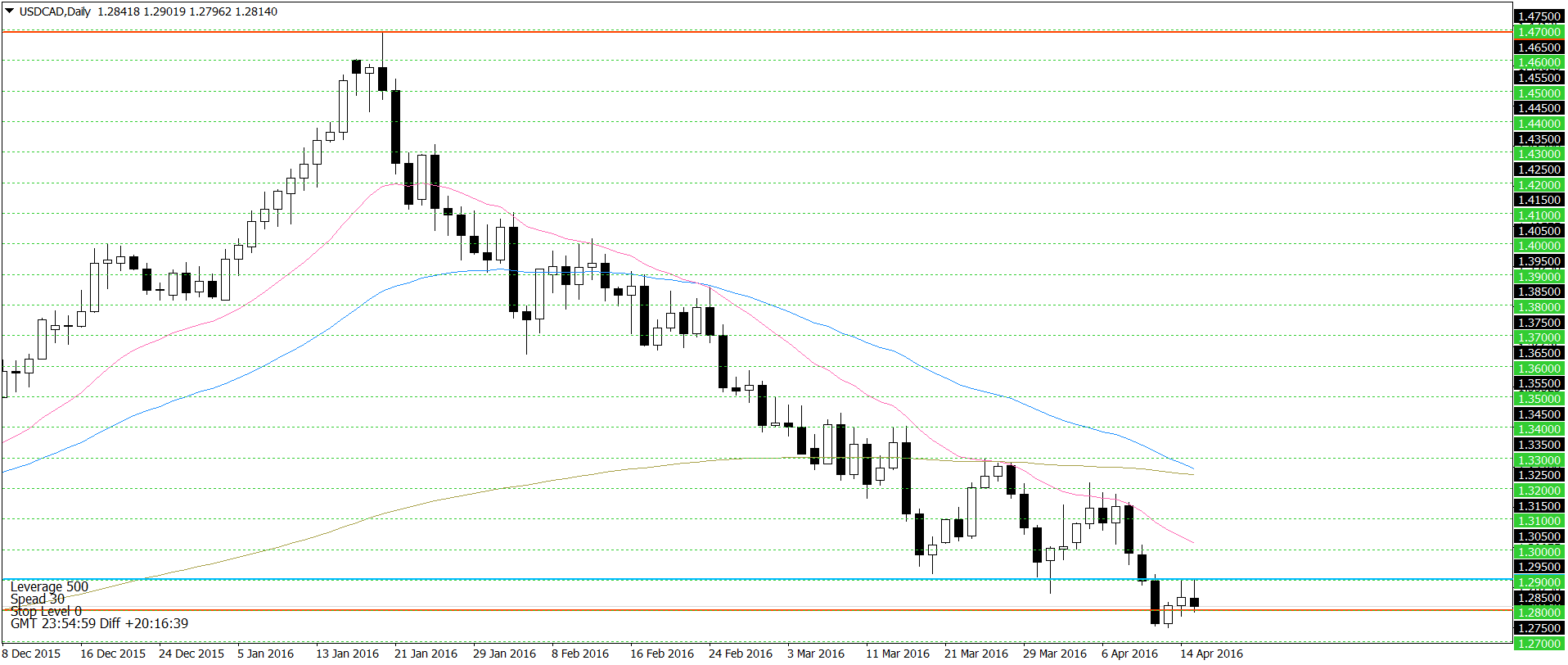The width and height of the screenshot is (1568, 665).
Task: Click the 3 Mar 2016 date label
Action: pos(816,654)
